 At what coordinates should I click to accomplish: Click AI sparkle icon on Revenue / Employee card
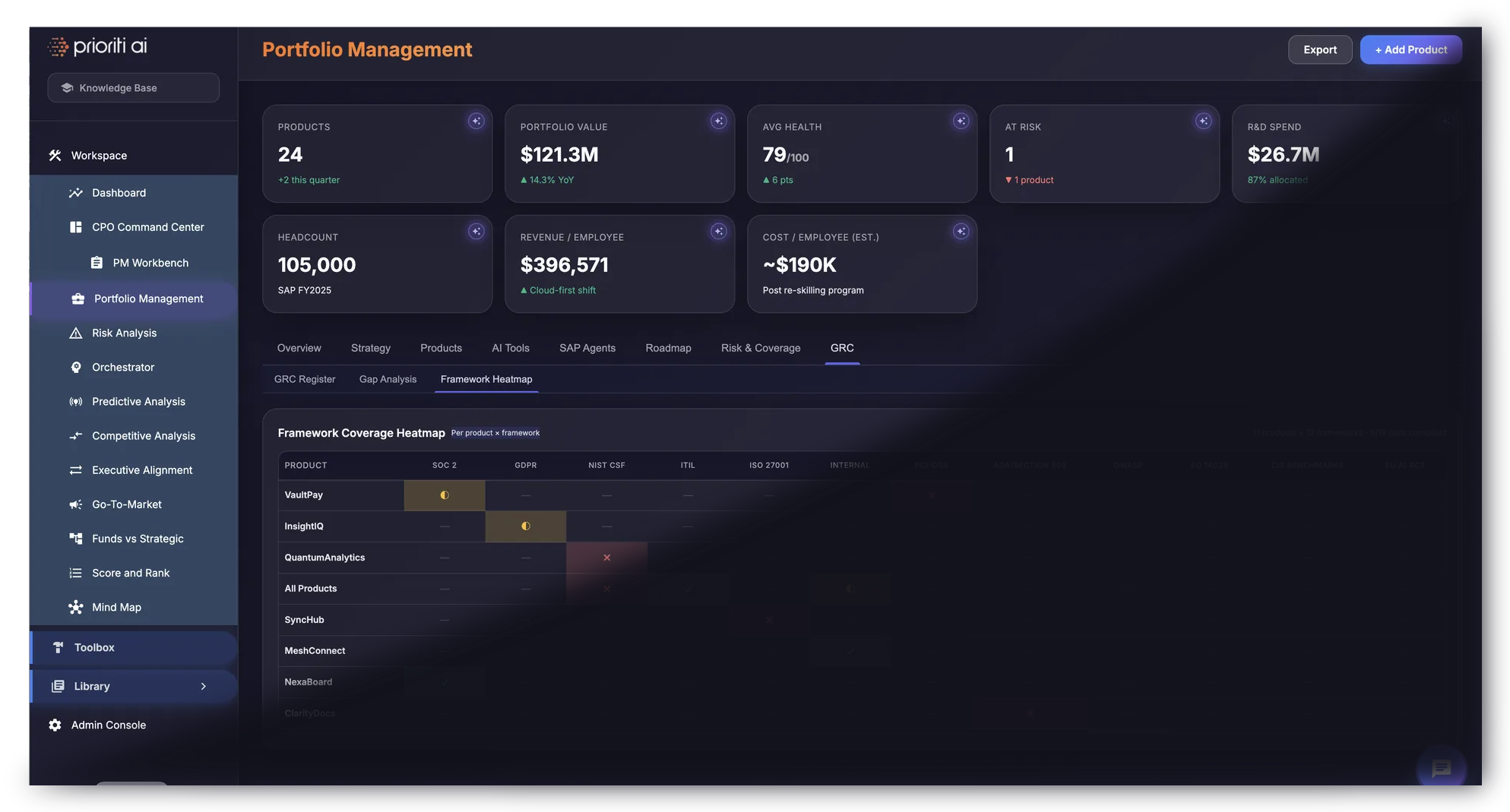tap(718, 231)
